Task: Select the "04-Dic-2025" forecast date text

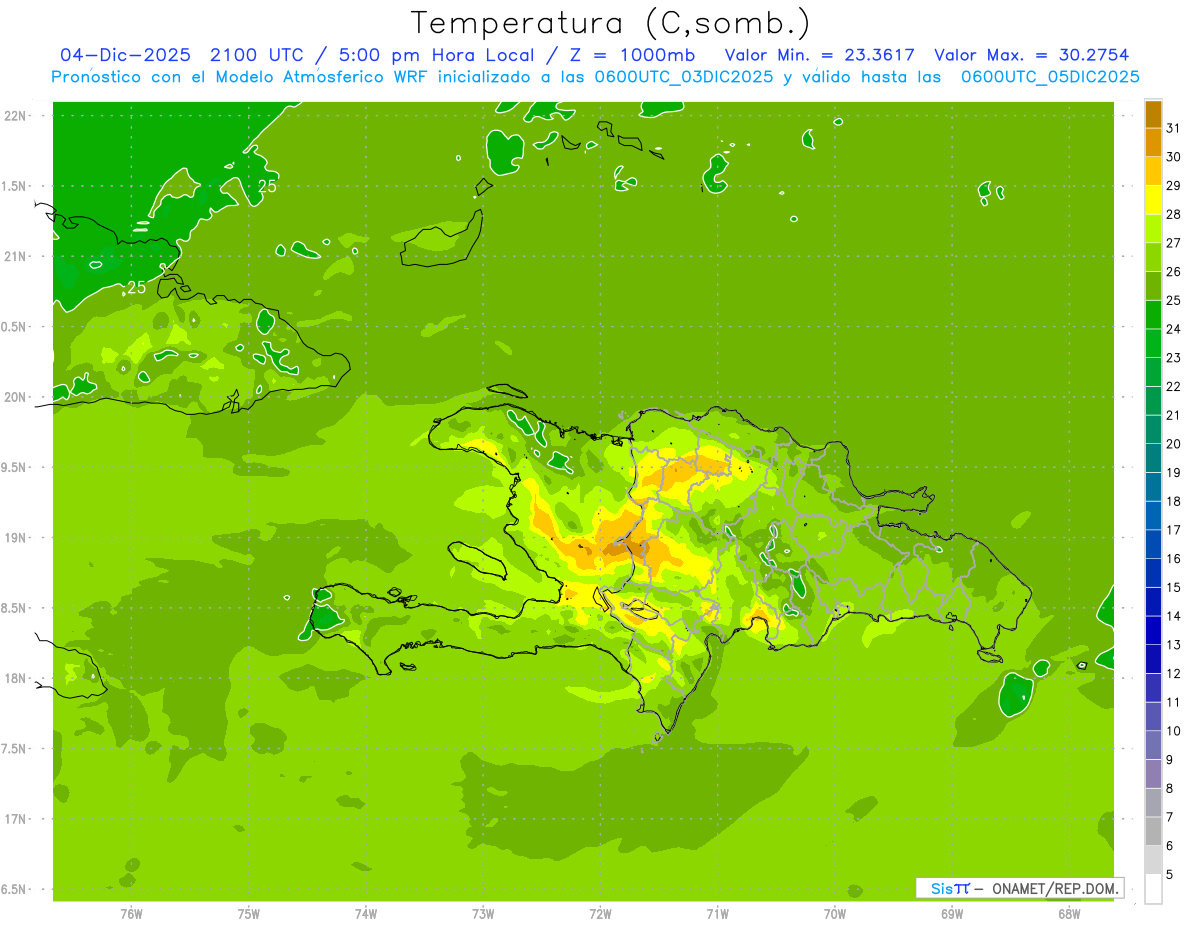Action: click(x=127, y=55)
